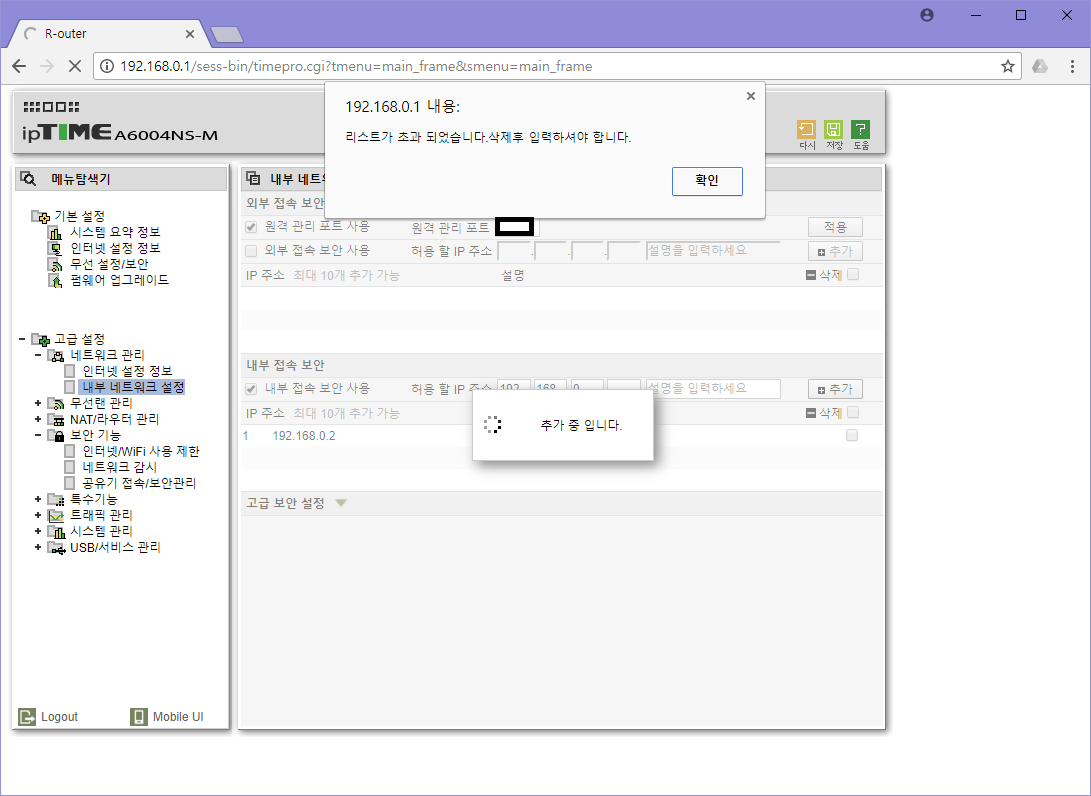Open 내부 네트워크 설정 in the menu tree

tap(134, 387)
